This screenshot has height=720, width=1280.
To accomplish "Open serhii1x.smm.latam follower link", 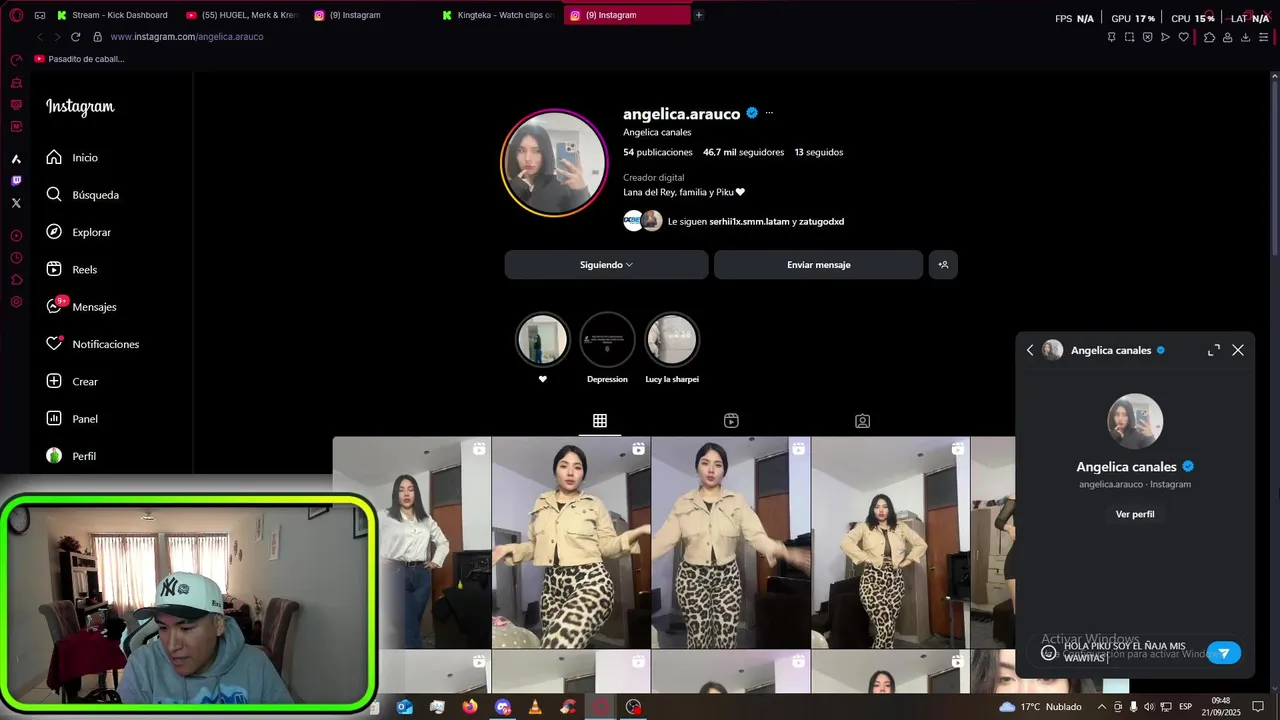I will (749, 222).
